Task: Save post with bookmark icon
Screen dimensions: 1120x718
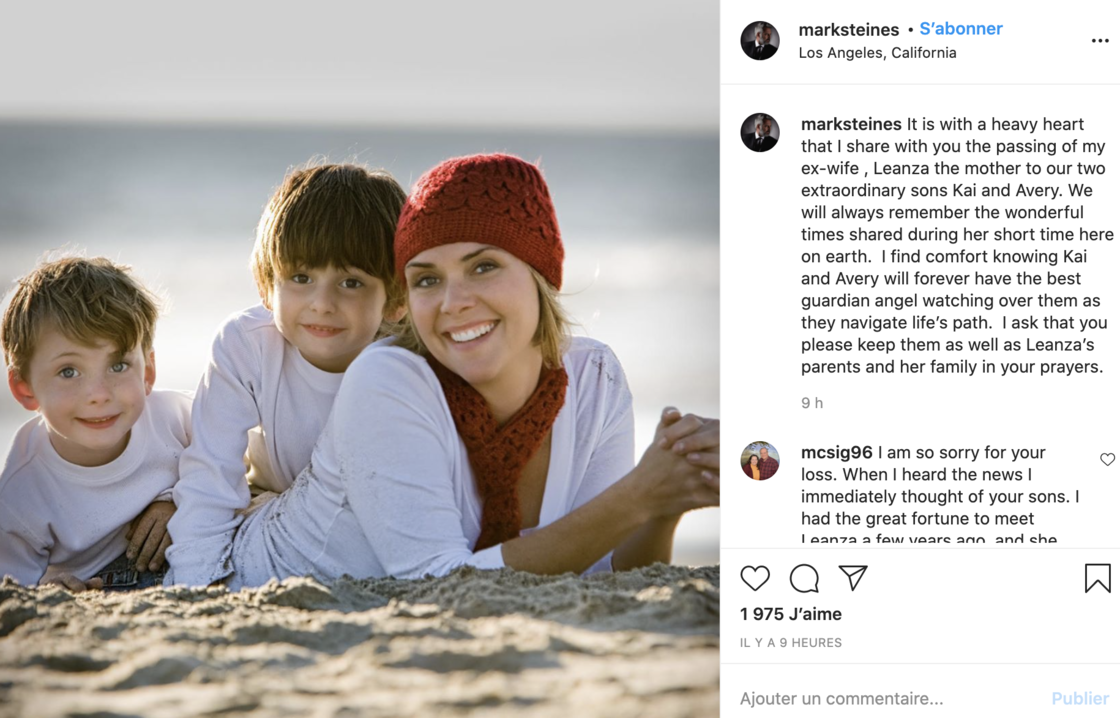Action: pos(1097,578)
